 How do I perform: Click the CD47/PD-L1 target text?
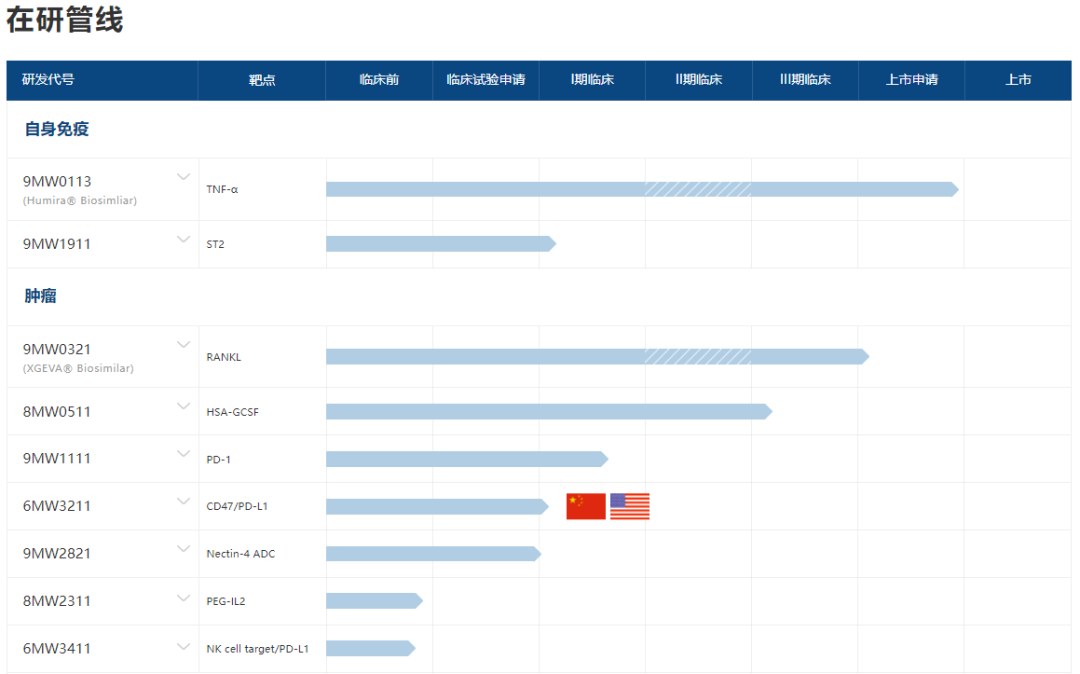point(237,507)
